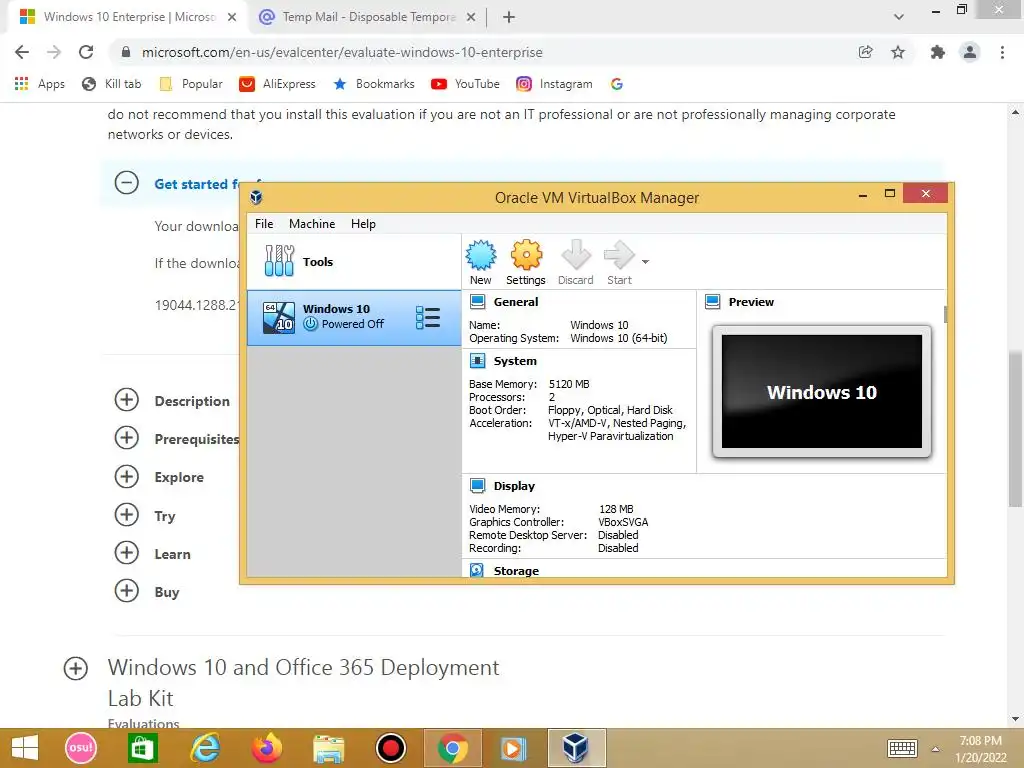1024x768 pixels.
Task: Click the Preview section icon
Action: [712, 302]
